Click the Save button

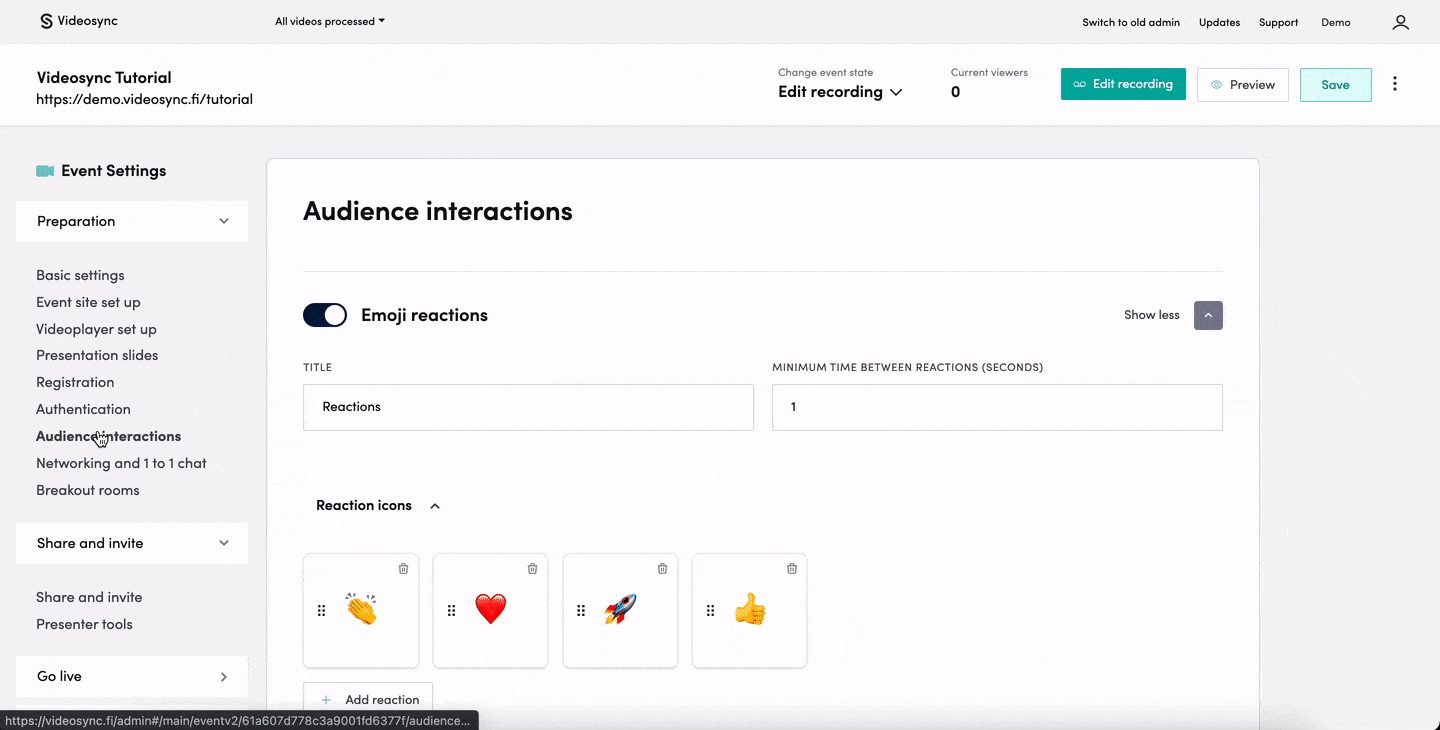1335,84
